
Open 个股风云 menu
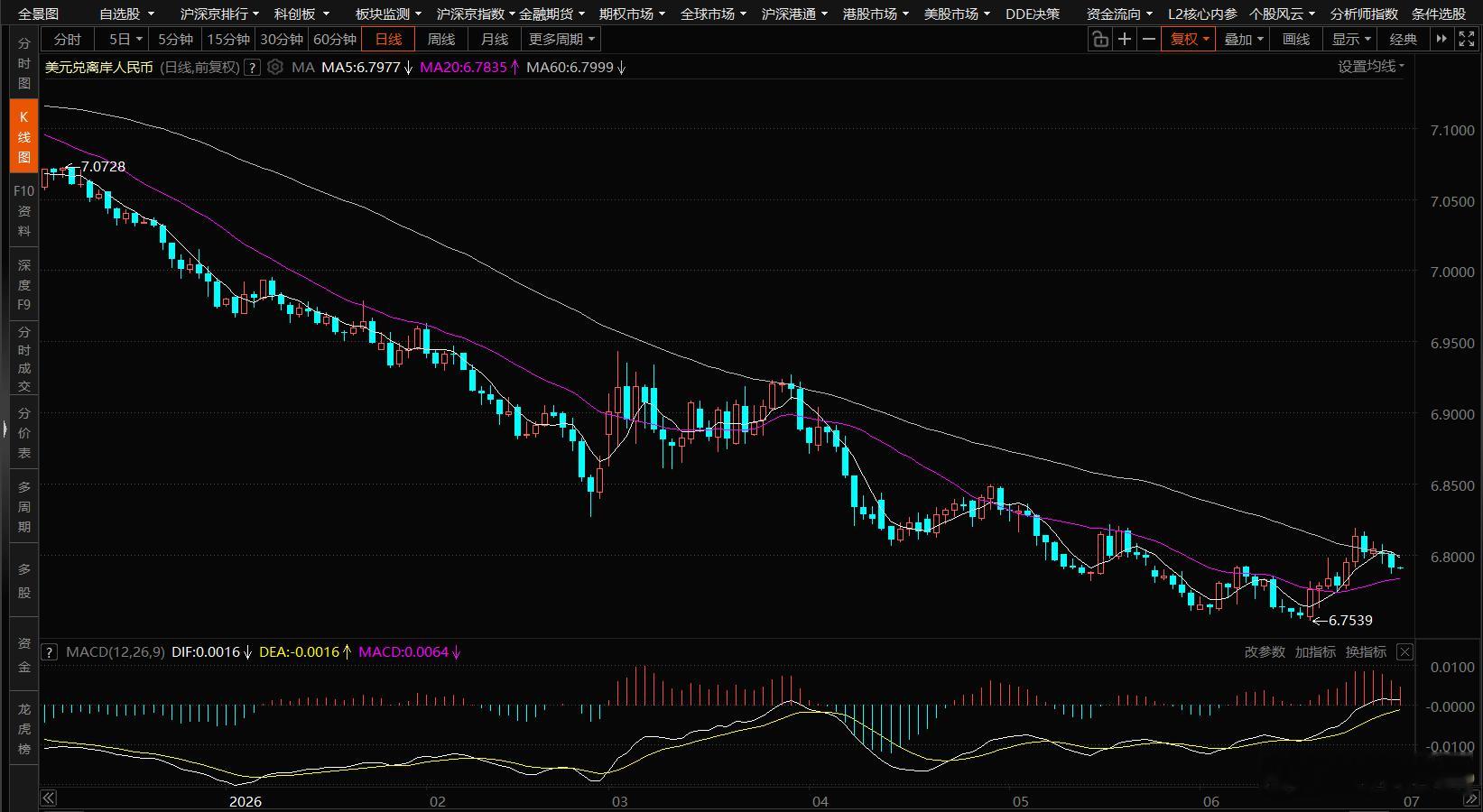tap(1283, 14)
